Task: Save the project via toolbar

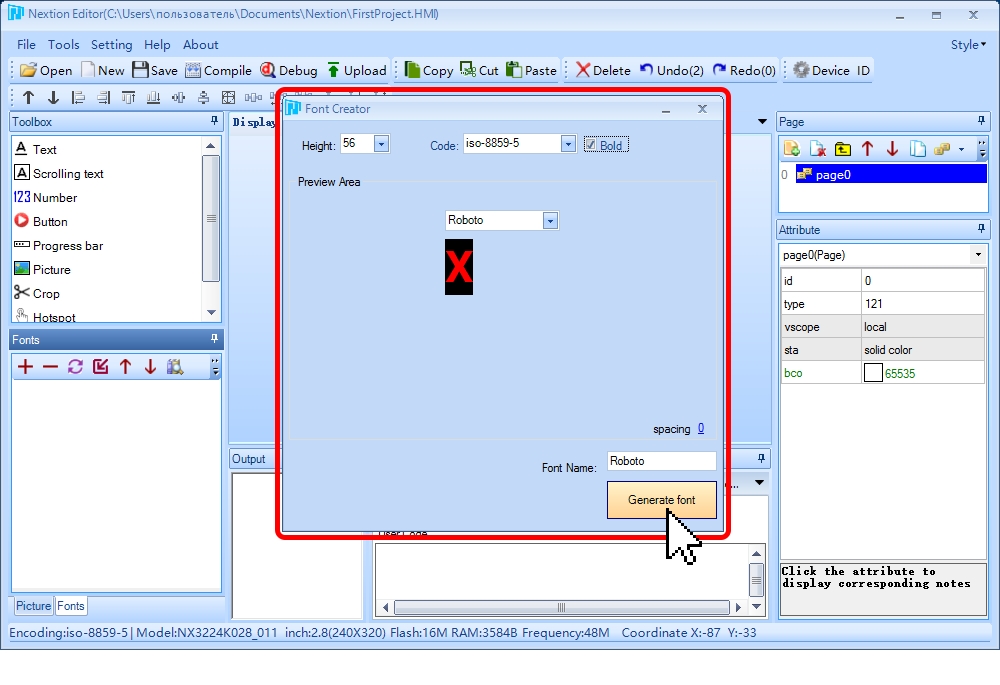Action: pyautogui.click(x=155, y=70)
